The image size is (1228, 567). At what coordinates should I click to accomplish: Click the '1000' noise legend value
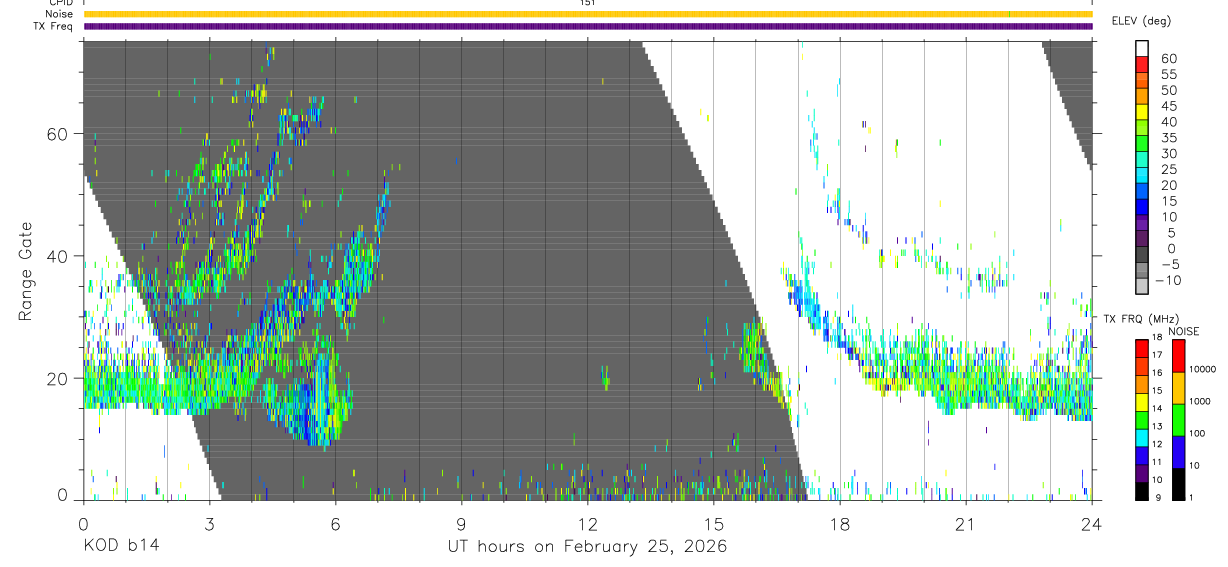coord(1200,403)
